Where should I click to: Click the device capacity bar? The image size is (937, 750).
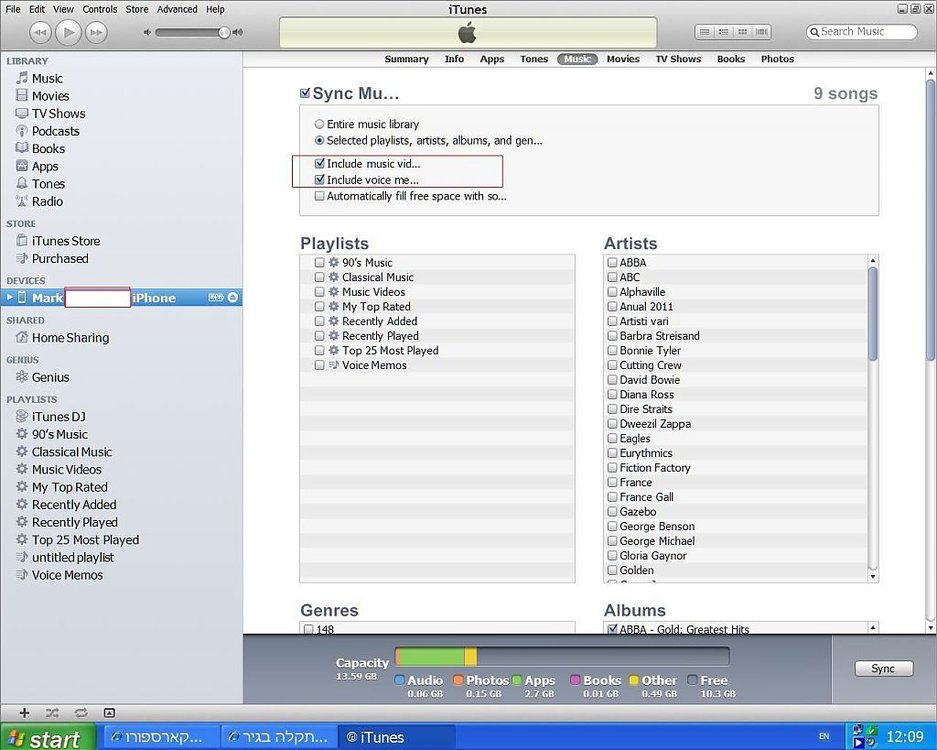[x=562, y=657]
